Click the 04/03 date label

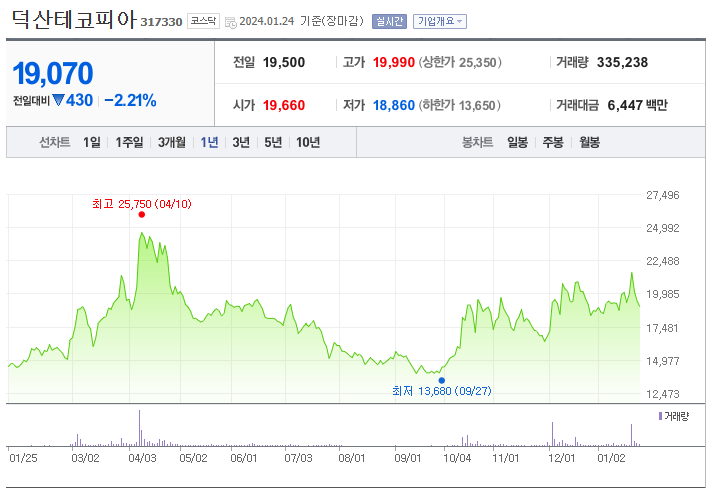pos(142,458)
